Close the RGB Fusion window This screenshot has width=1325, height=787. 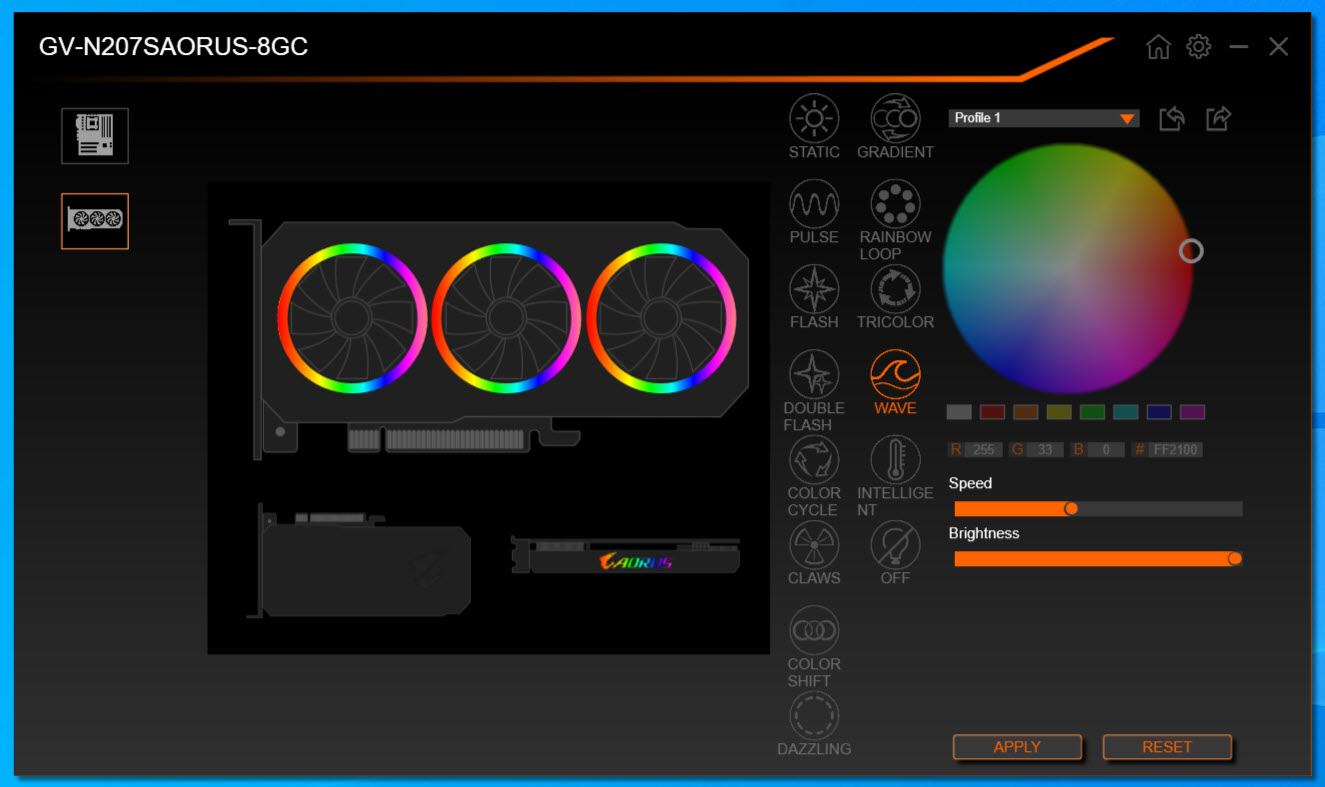tap(1278, 47)
